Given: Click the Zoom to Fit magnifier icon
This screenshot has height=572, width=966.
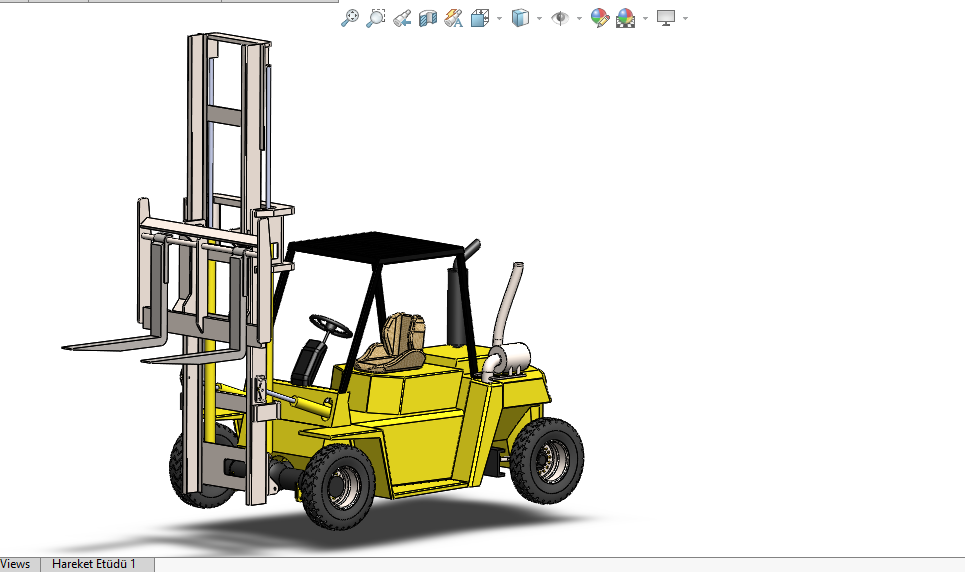Looking at the screenshot, I should click(x=350, y=17).
